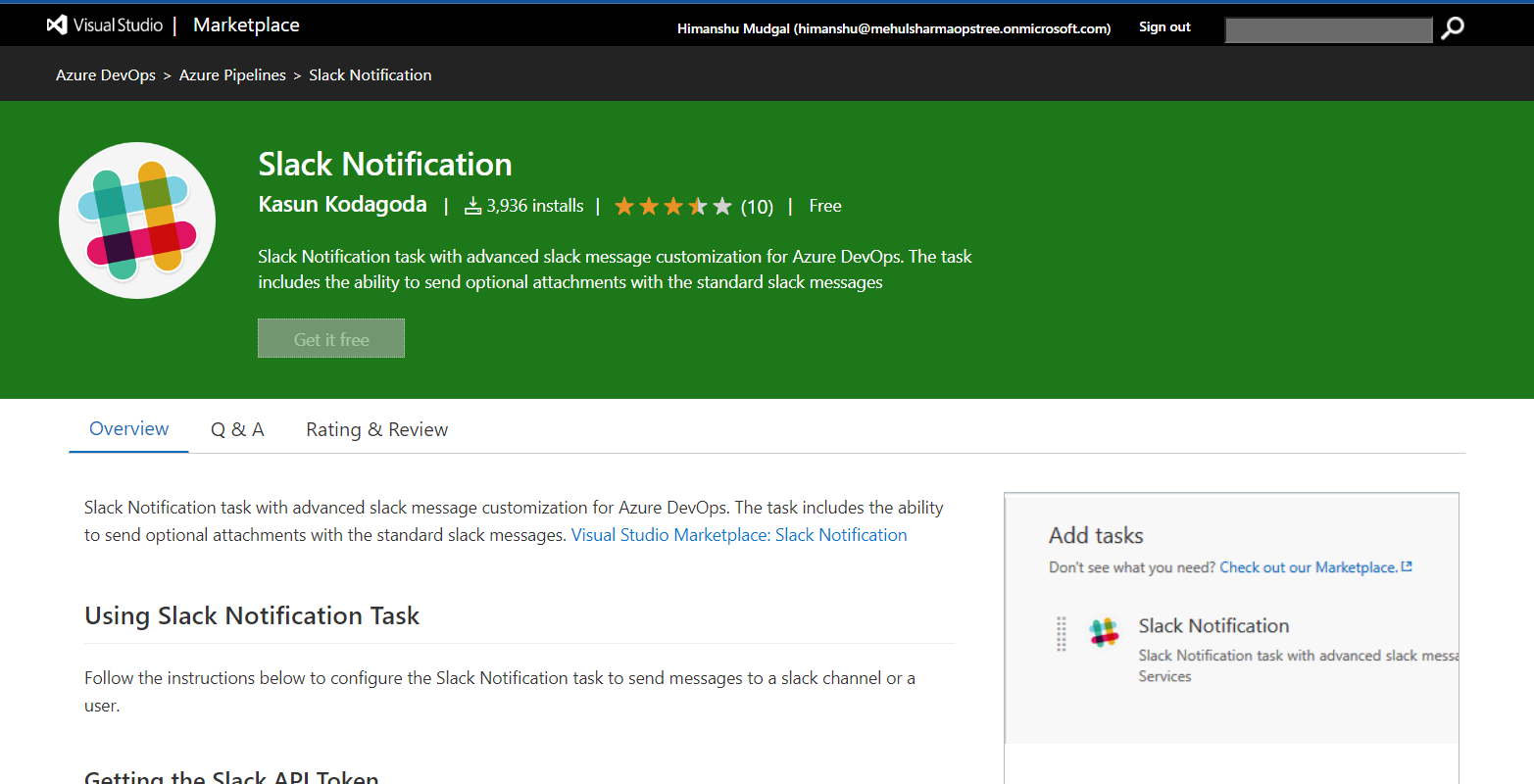Open the Marketplace header link
This screenshot has height=784, width=1534.
[x=246, y=25]
